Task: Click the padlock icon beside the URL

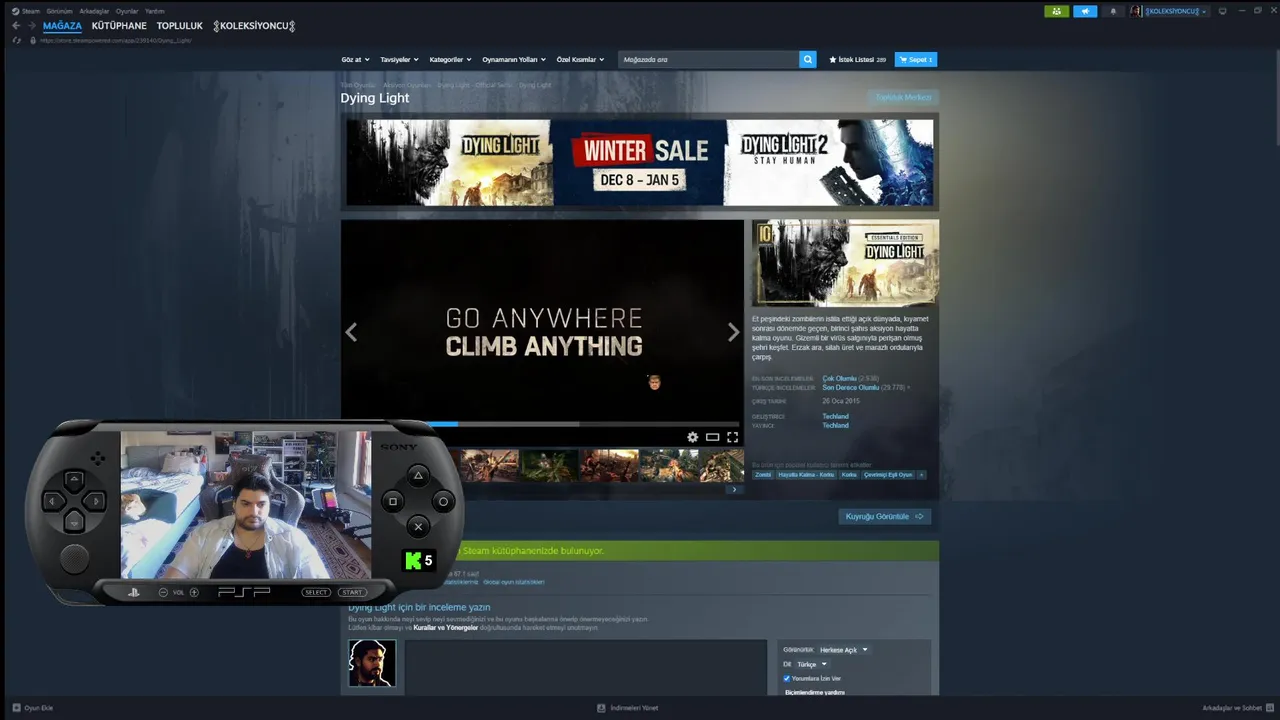Action: (33, 40)
